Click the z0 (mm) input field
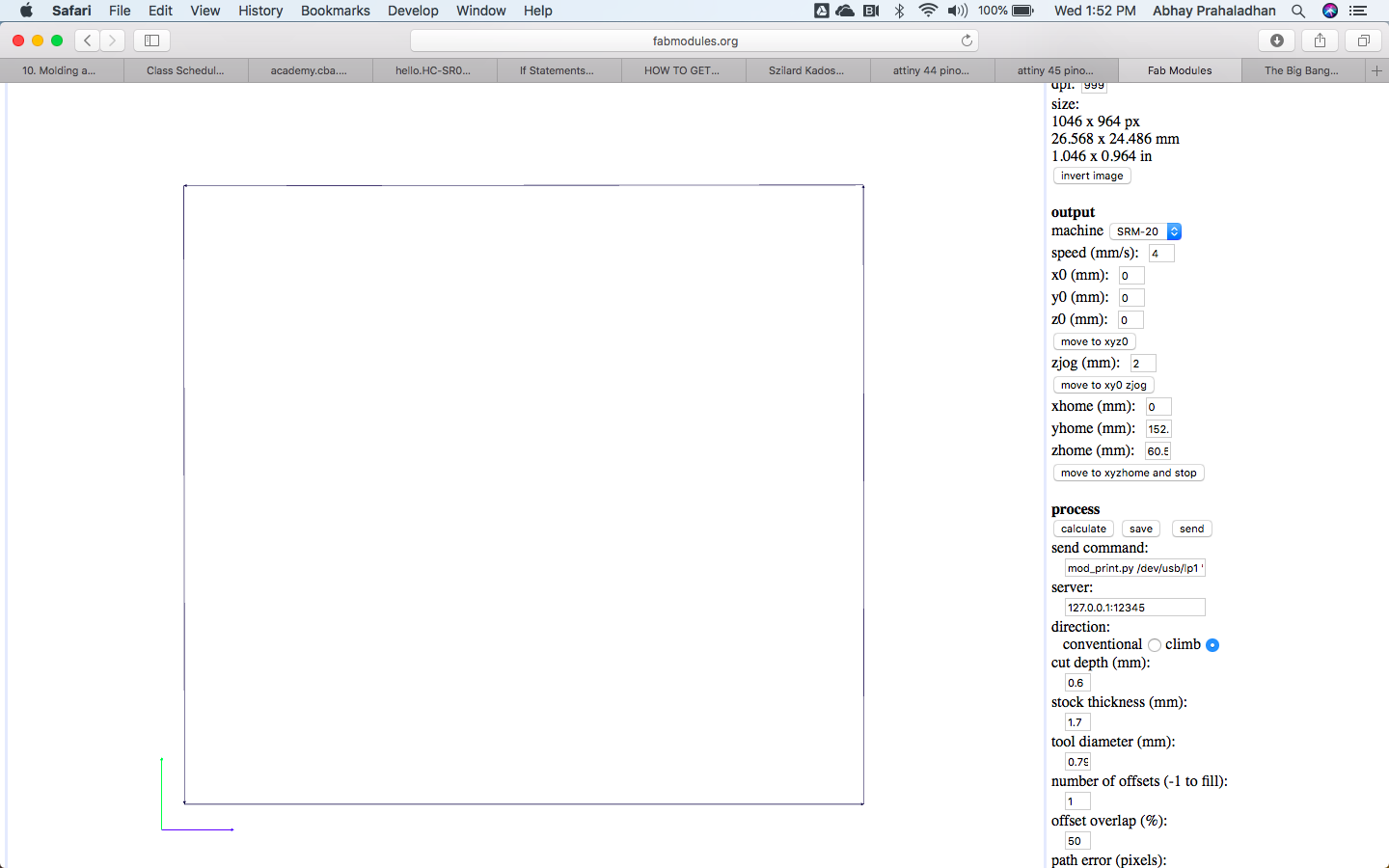Screen dimensions: 1389x868 click(1130, 320)
